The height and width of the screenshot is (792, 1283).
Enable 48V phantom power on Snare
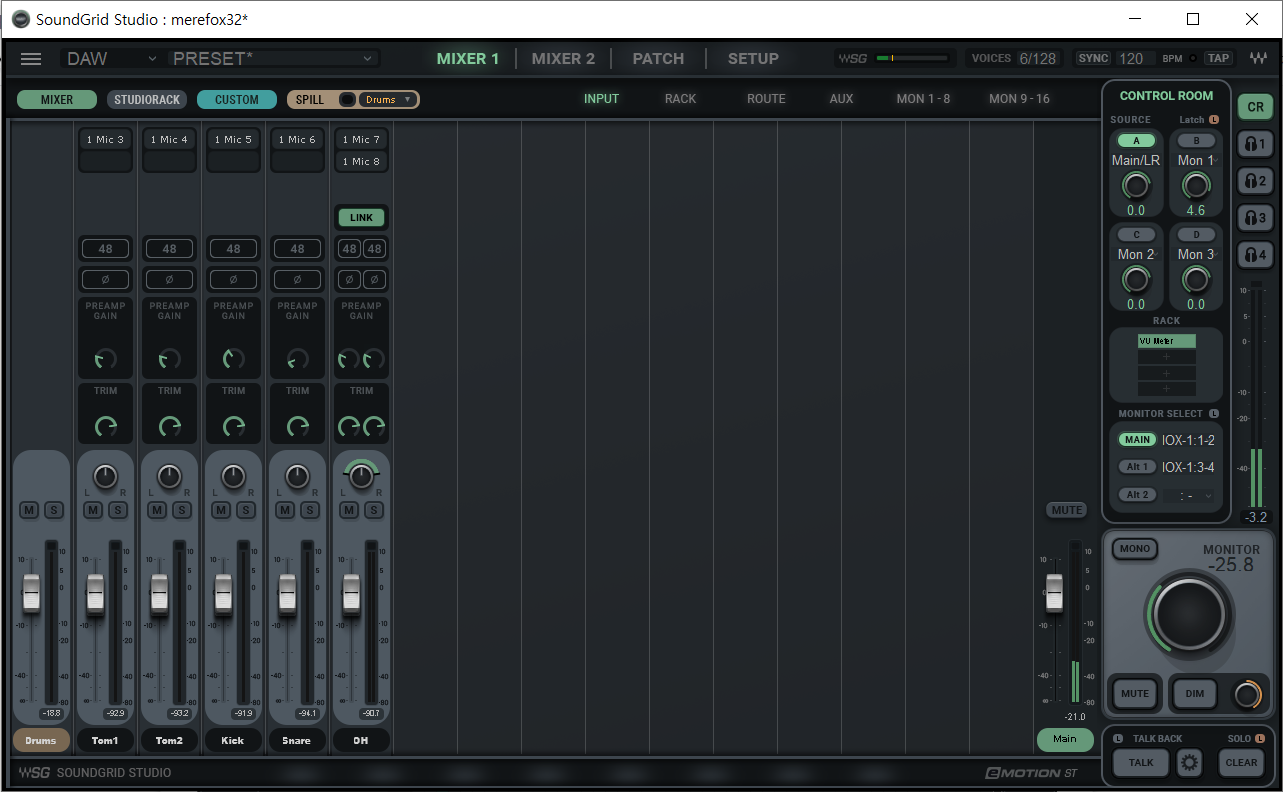tap(297, 249)
